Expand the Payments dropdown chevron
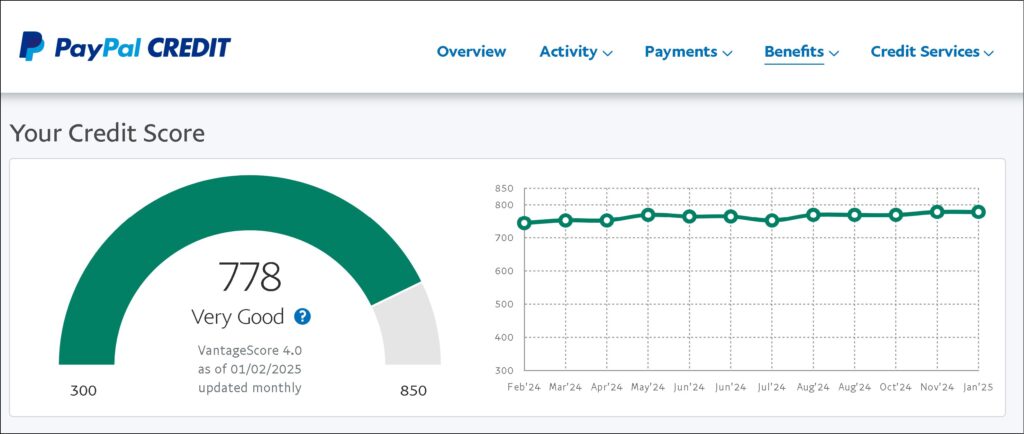The height and width of the screenshot is (434, 1024). [x=727, y=53]
